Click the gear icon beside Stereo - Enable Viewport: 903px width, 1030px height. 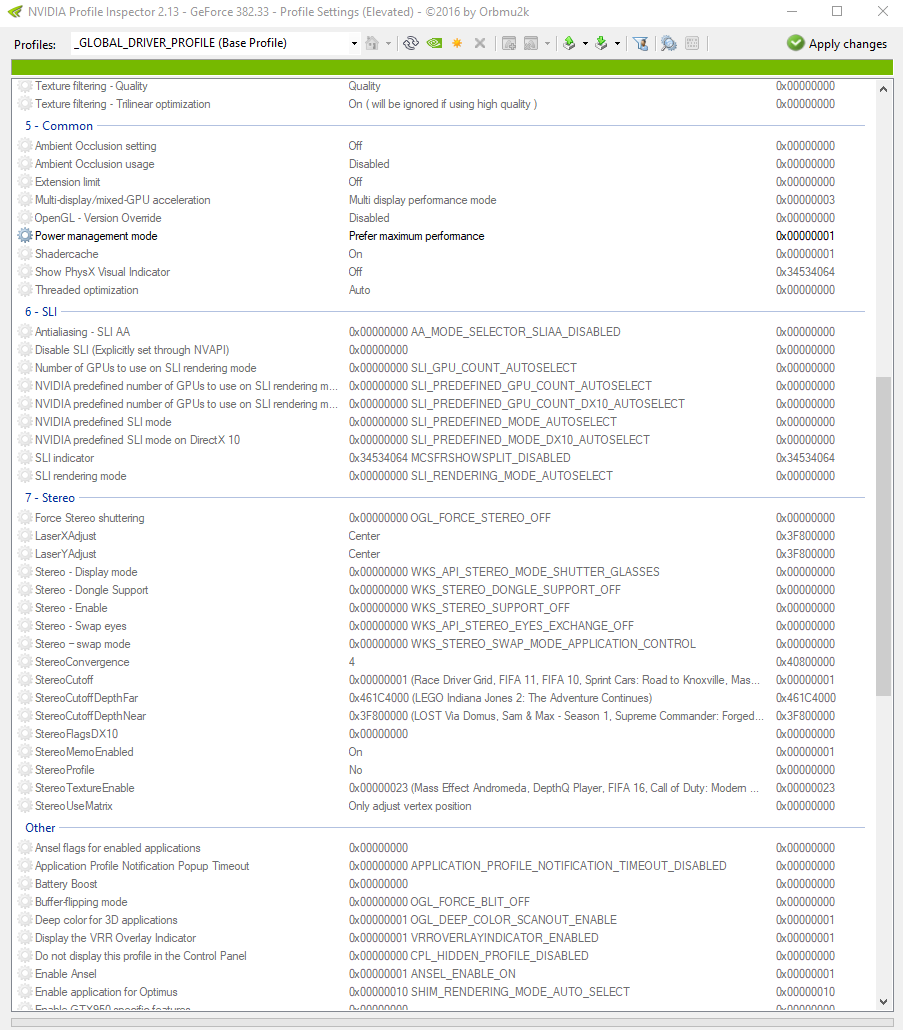click(x=25, y=608)
